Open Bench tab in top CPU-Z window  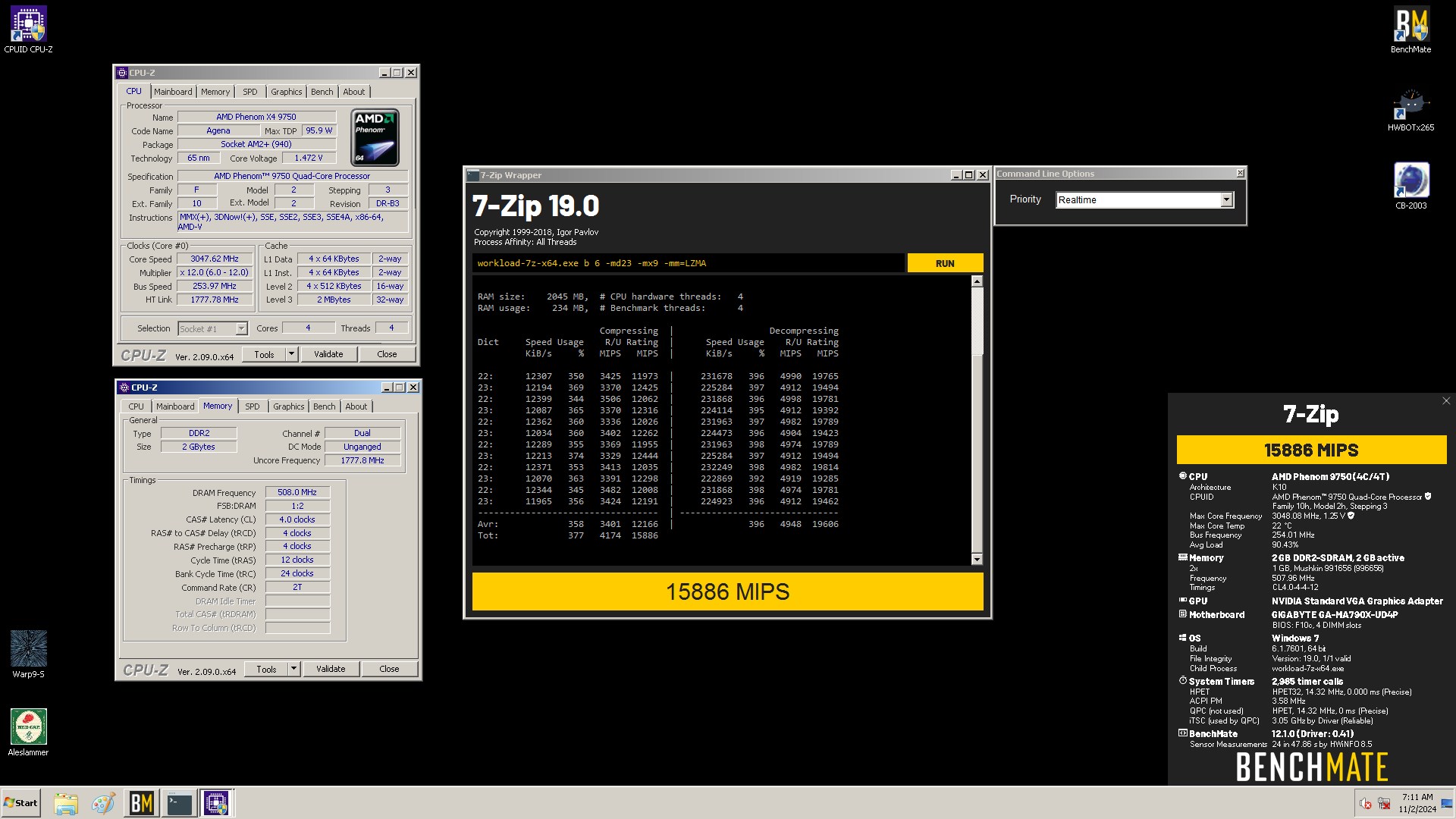point(322,92)
